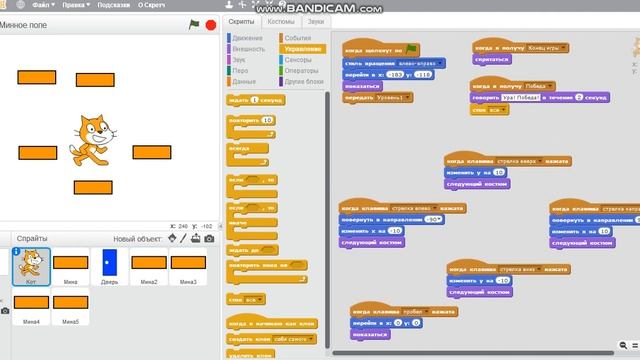Click the ждать до block in palette
Image resolution: width=640 pixels, height=360 pixels.
pyautogui.click(x=252, y=250)
